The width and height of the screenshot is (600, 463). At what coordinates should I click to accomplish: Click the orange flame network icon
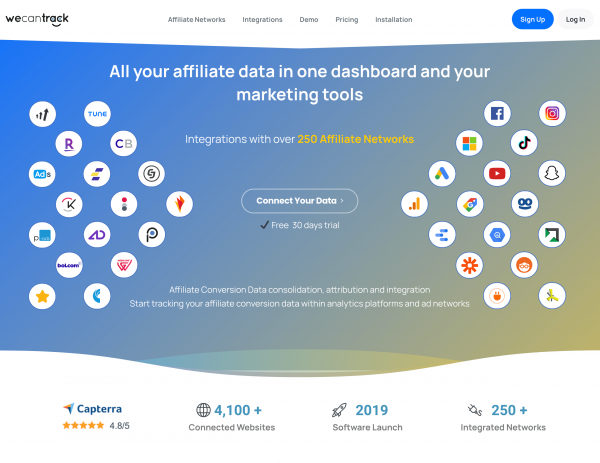[x=179, y=204]
